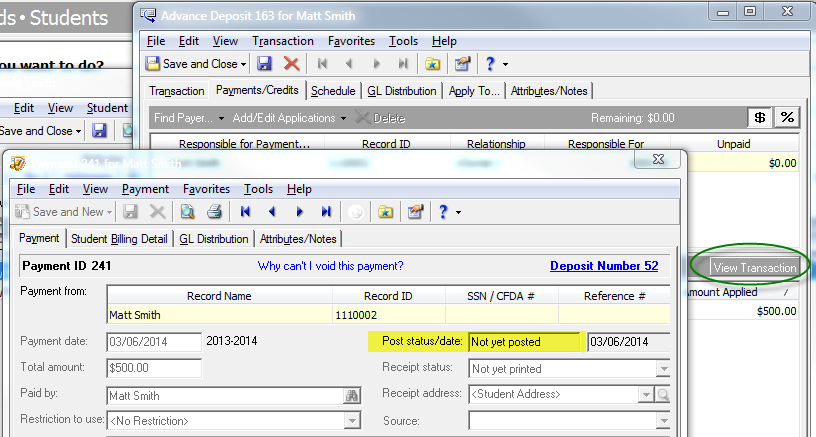The width and height of the screenshot is (816, 437).
Task: Switch to the Transaction tab
Action: (x=176, y=91)
